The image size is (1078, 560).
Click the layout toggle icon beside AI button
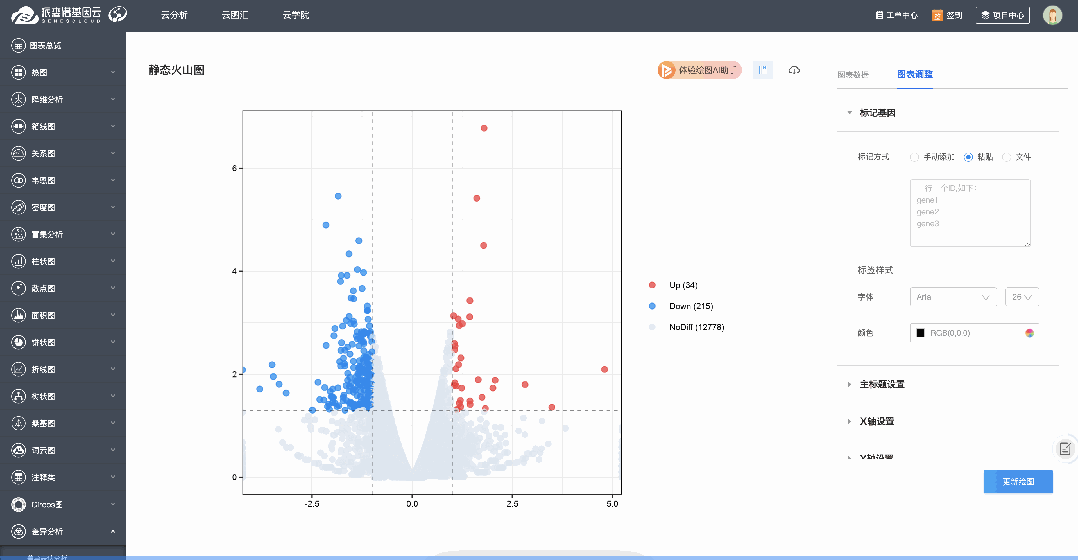tap(762, 70)
